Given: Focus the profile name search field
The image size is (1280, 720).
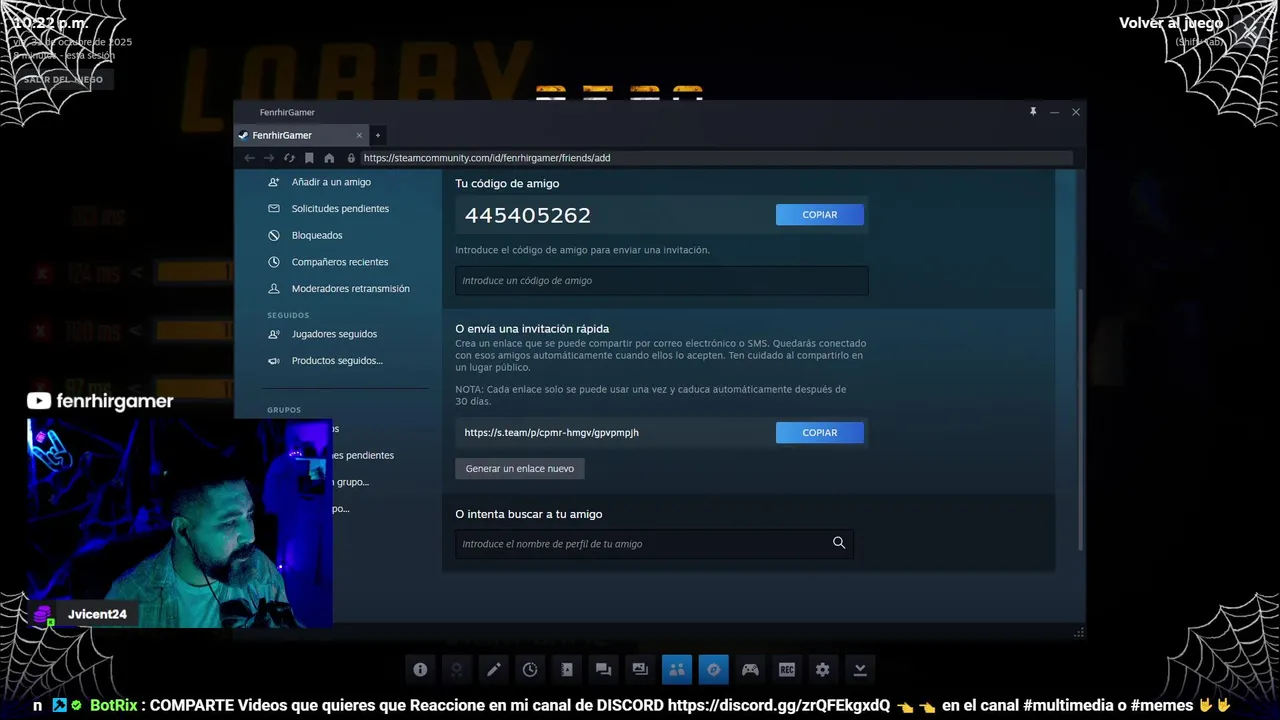Looking at the screenshot, I should 654,543.
